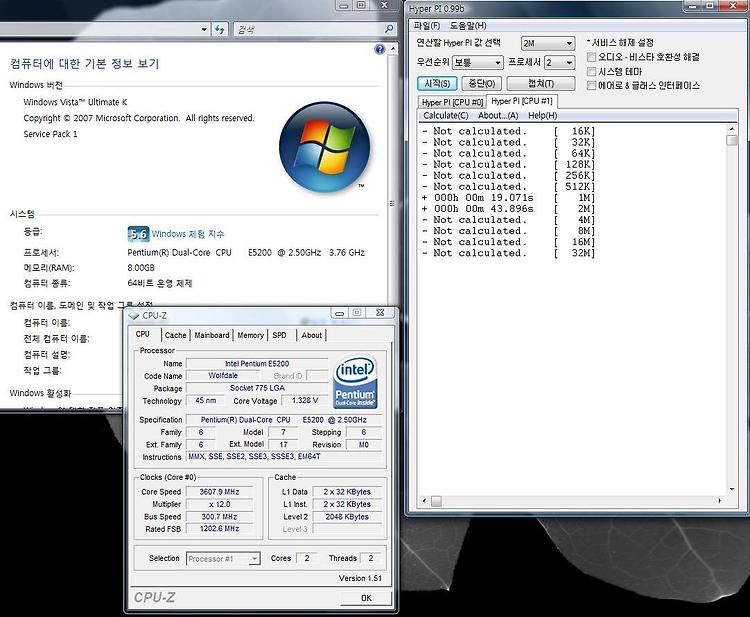Open the 파일(F) menu in Hyper PI
Image resolution: width=750 pixels, height=617 pixels.
click(x=427, y=25)
